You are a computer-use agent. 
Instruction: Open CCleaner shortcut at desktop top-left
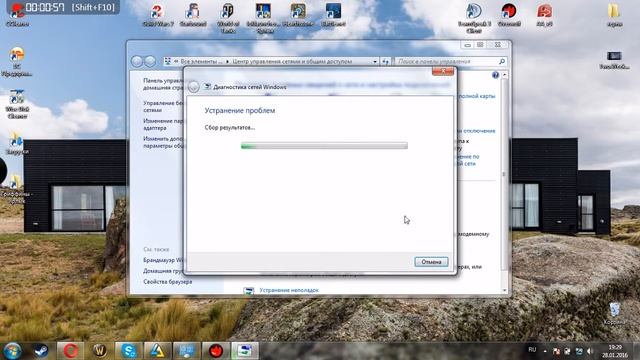pyautogui.click(x=17, y=16)
